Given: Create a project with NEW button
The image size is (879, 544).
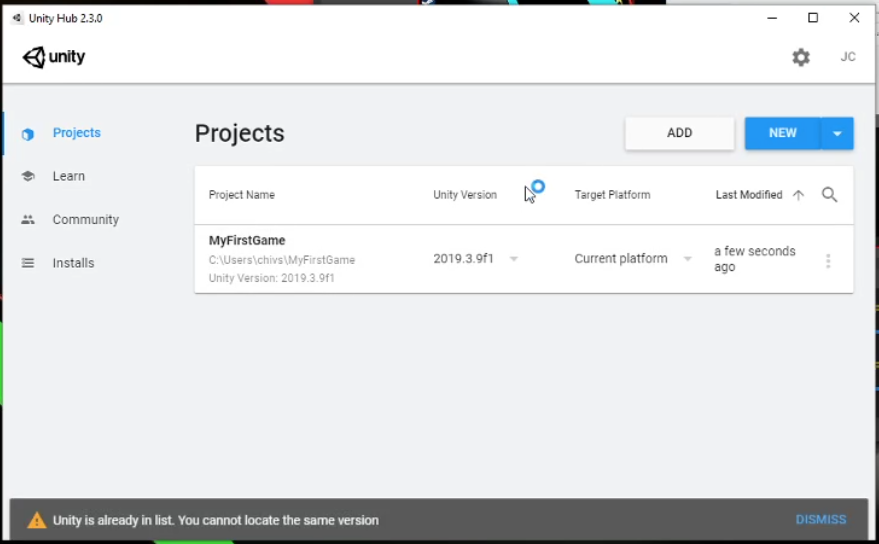Looking at the screenshot, I should point(782,133).
